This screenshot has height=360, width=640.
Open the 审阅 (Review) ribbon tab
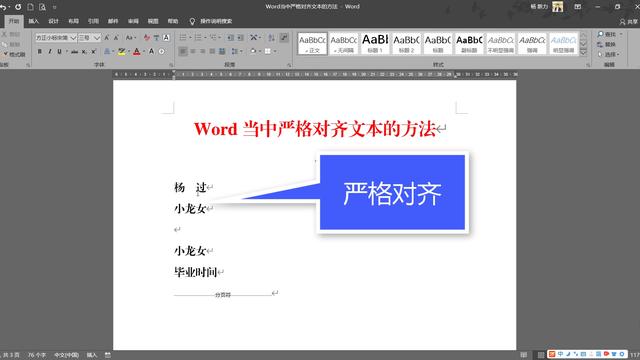[133, 21]
